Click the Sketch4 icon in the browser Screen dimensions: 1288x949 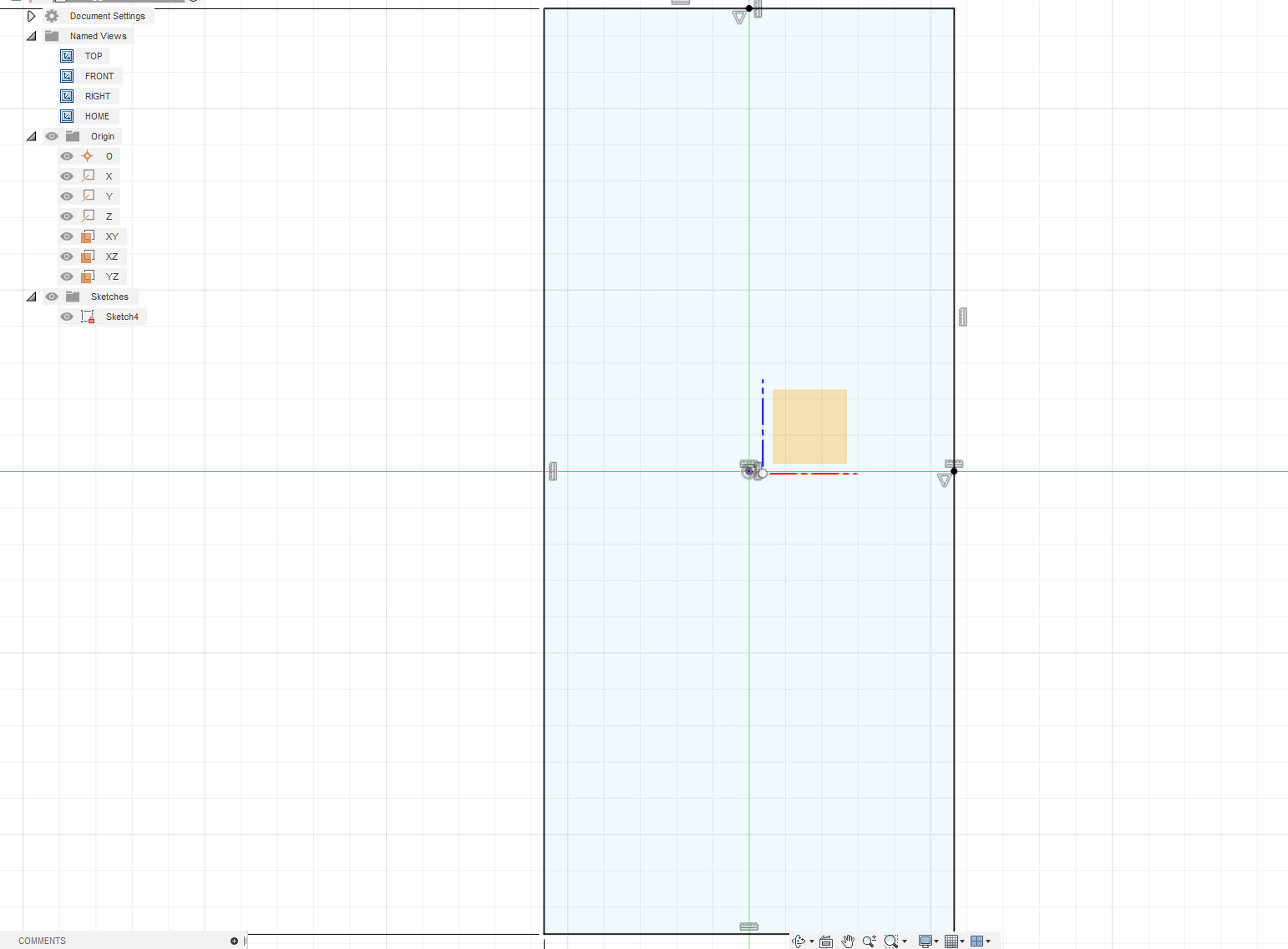(88, 317)
